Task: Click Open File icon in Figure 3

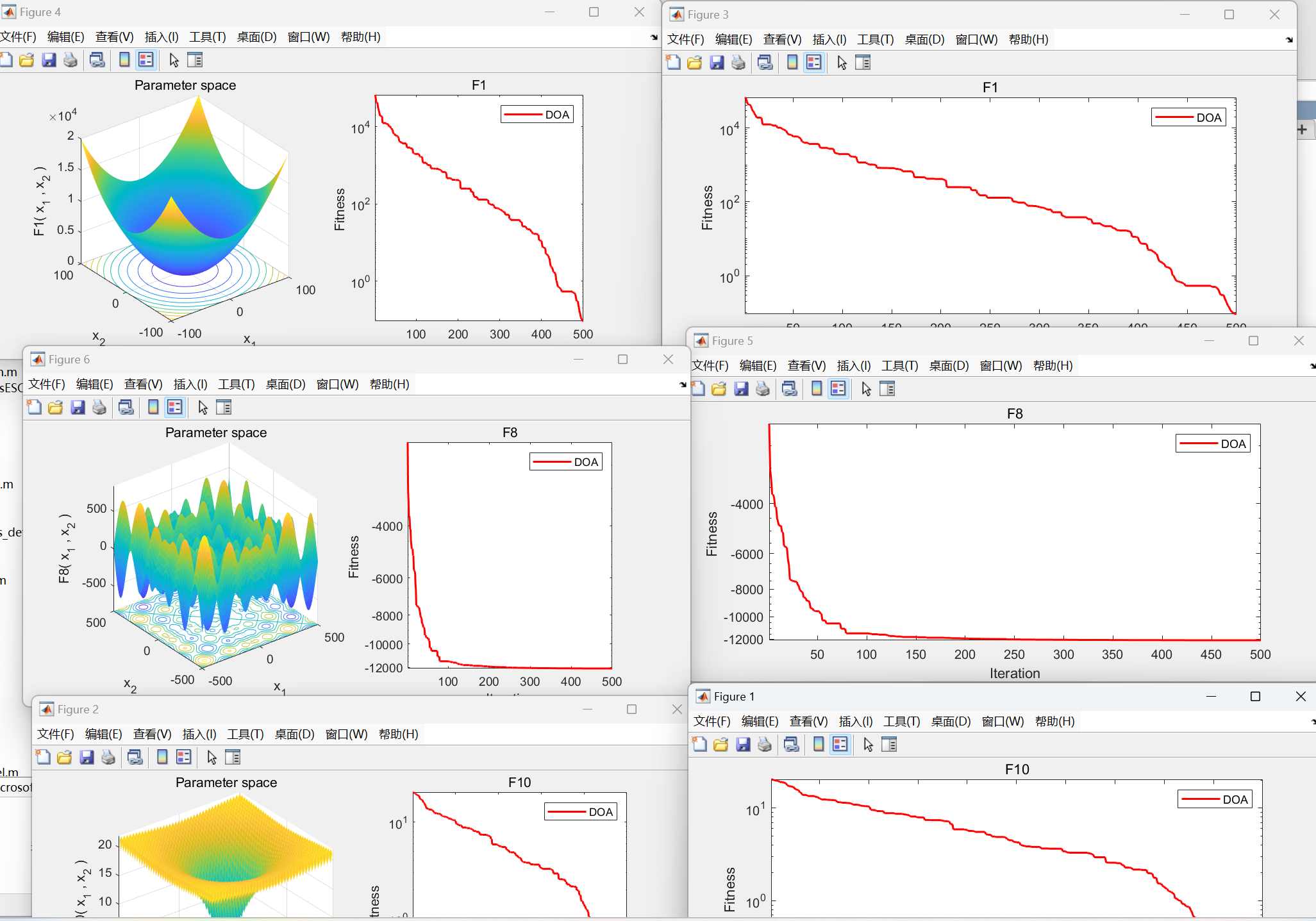Action: coord(694,63)
